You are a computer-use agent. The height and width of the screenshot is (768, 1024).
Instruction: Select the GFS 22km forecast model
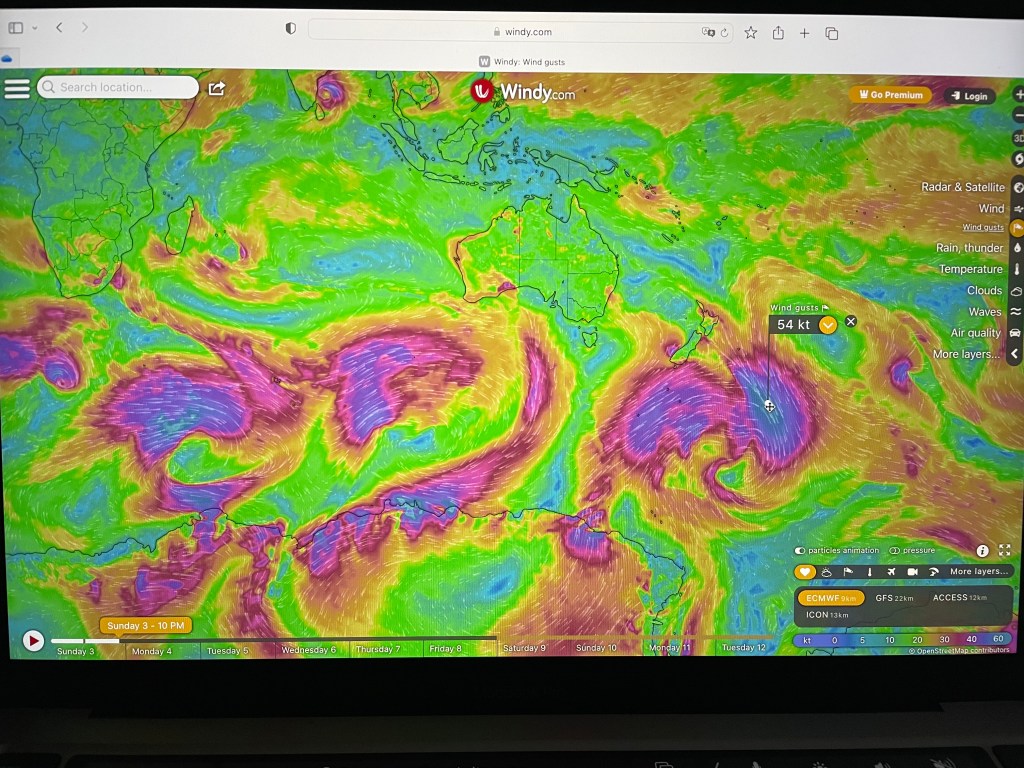894,598
